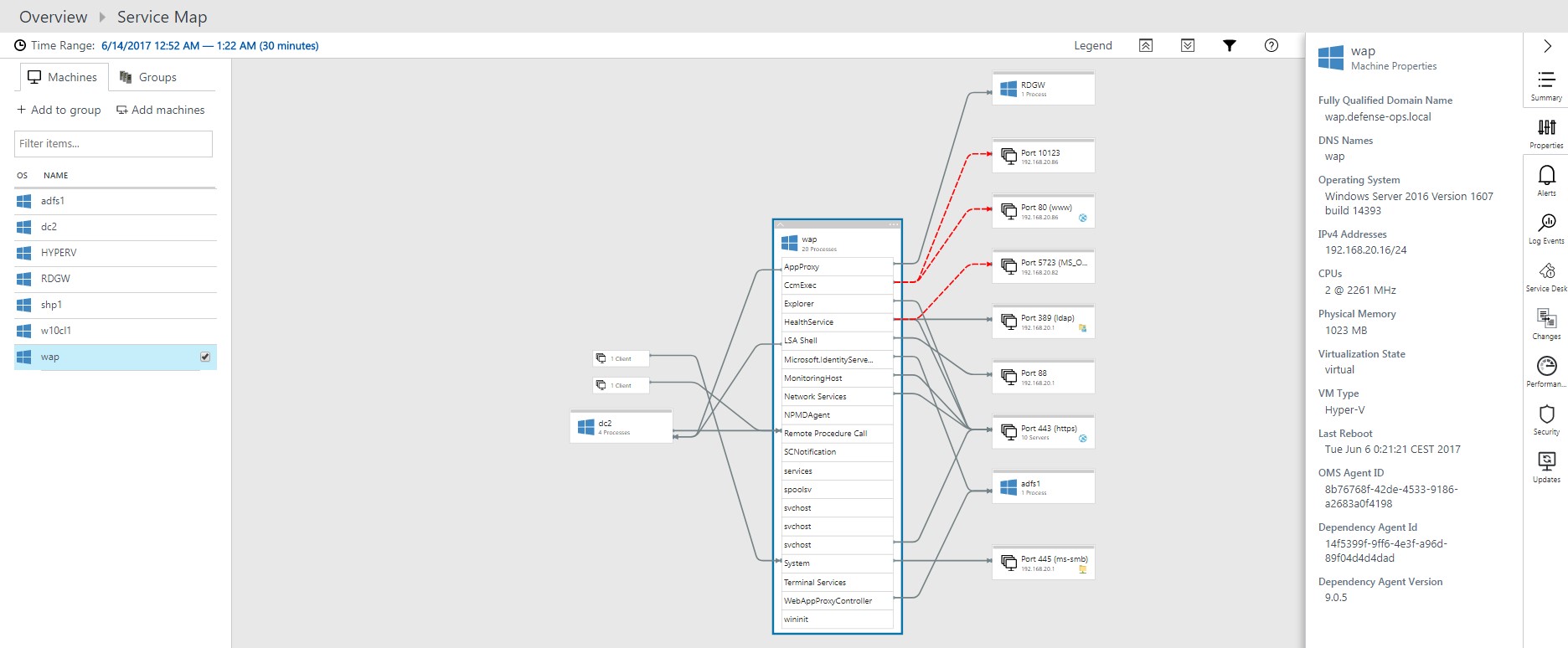Collapse all nodes with up-arrow icon
This screenshot has width=1568, height=648.
pos(1145,45)
